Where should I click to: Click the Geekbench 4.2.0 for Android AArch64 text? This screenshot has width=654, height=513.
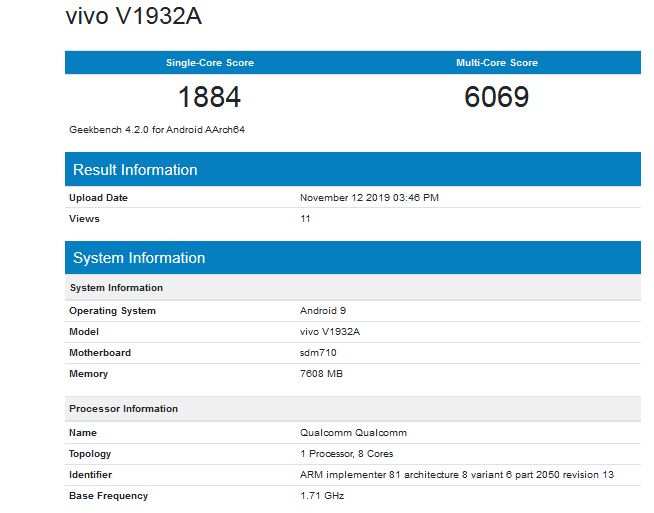click(x=157, y=130)
